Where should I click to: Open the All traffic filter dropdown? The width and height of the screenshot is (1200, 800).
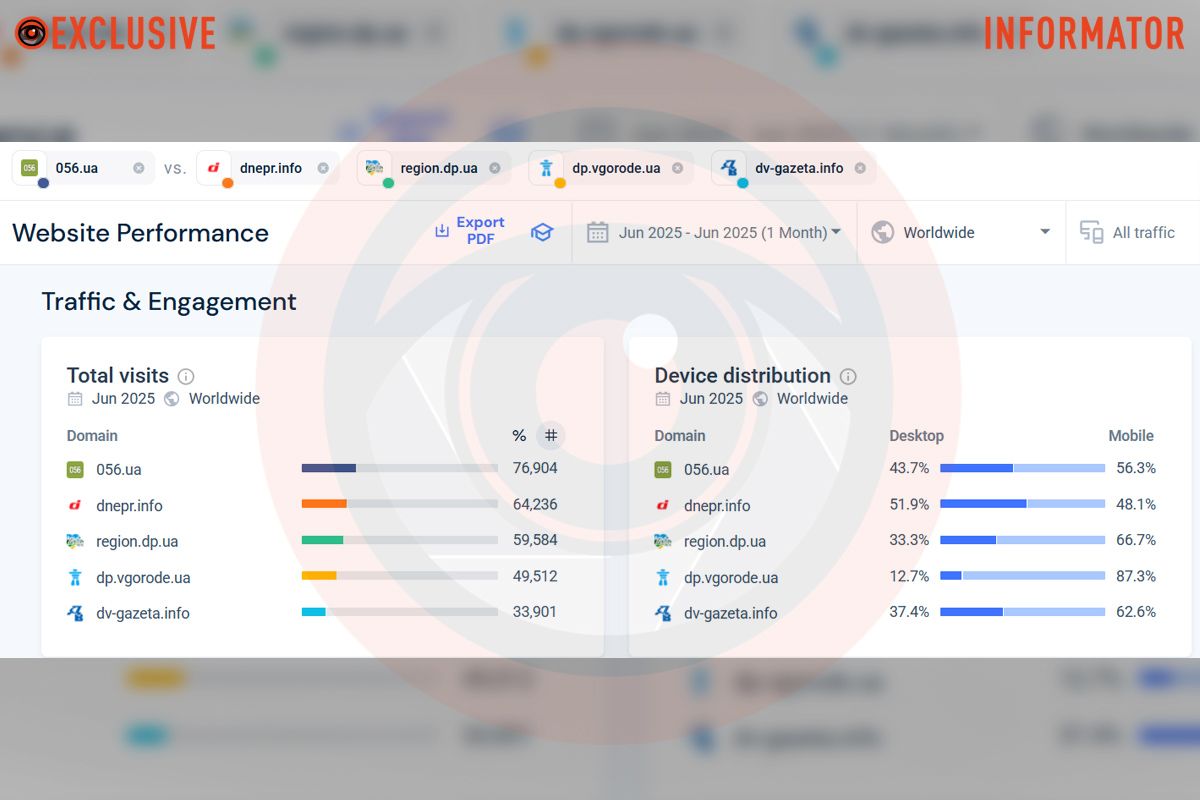coord(1143,232)
